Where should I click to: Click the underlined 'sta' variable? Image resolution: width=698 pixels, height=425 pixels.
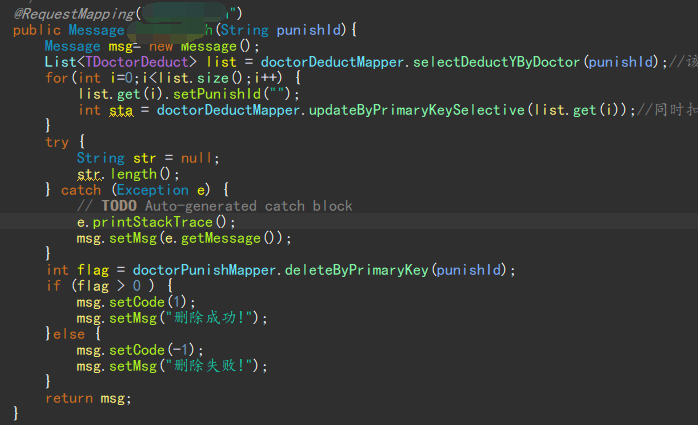pos(121,110)
